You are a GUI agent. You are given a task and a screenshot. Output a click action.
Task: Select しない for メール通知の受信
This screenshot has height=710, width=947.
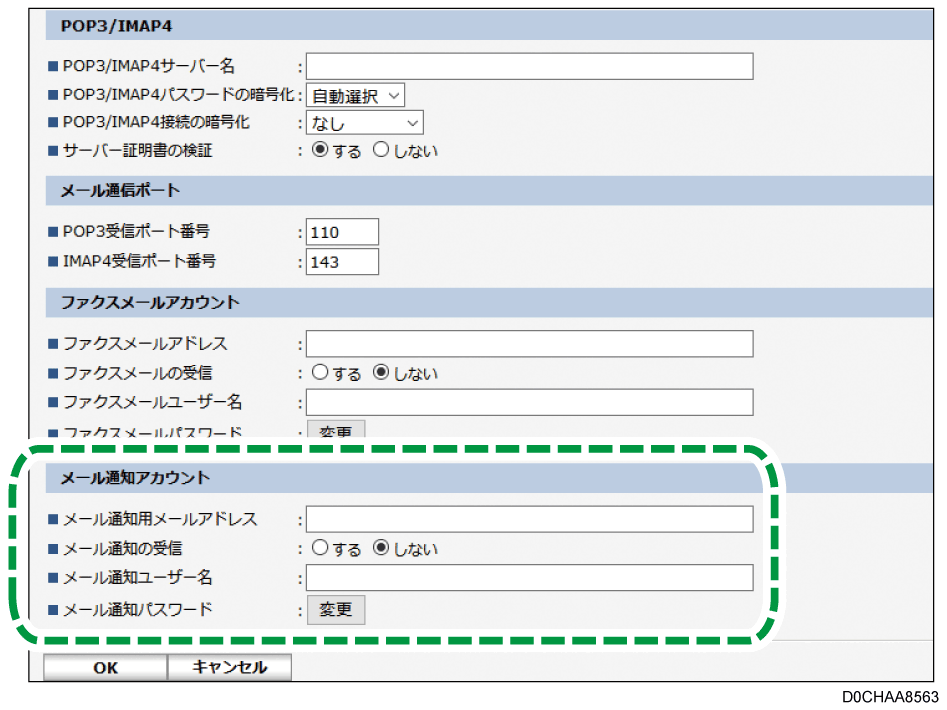pyautogui.click(x=381, y=548)
